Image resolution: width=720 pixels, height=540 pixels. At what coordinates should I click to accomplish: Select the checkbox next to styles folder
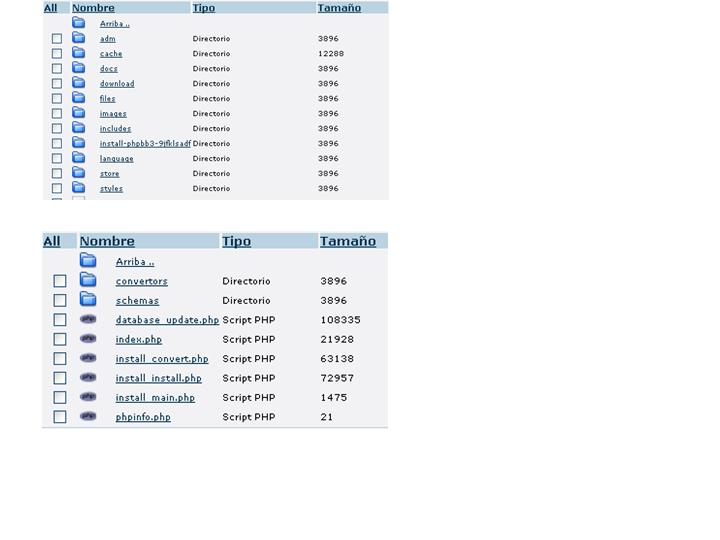click(57, 188)
